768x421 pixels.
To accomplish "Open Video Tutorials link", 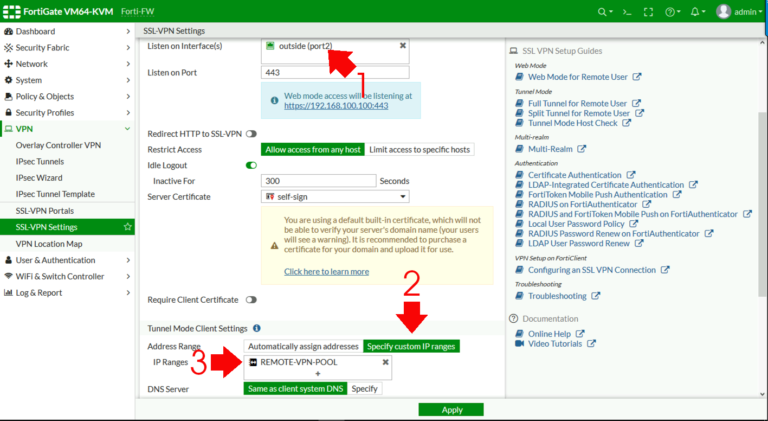I will 555,344.
